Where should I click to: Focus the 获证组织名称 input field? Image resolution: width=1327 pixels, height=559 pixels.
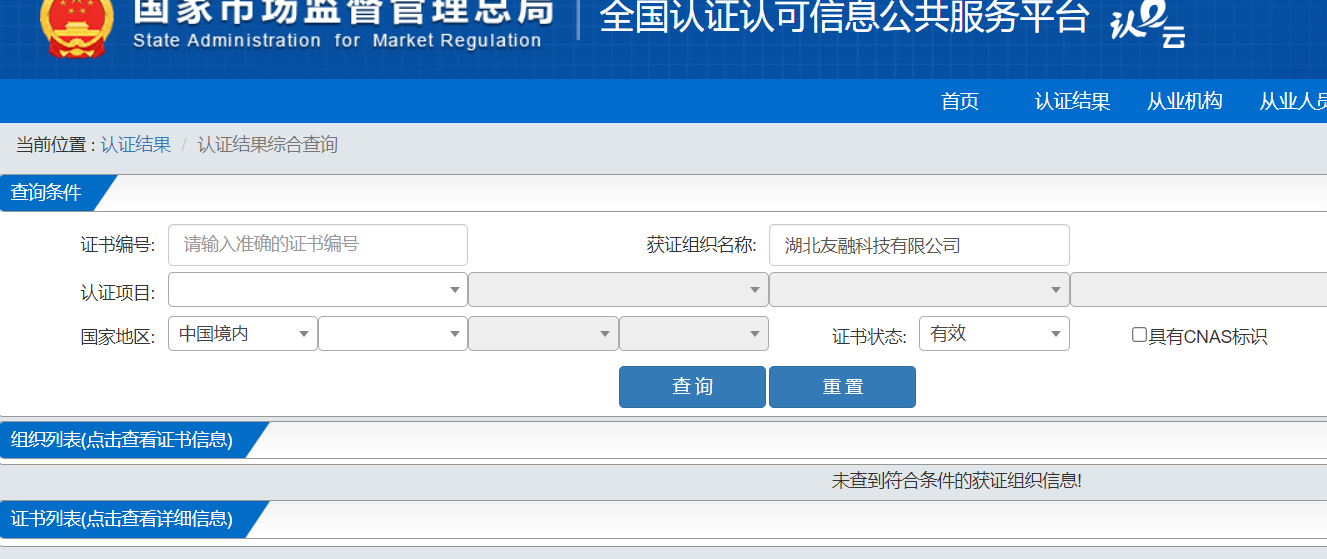(x=919, y=245)
